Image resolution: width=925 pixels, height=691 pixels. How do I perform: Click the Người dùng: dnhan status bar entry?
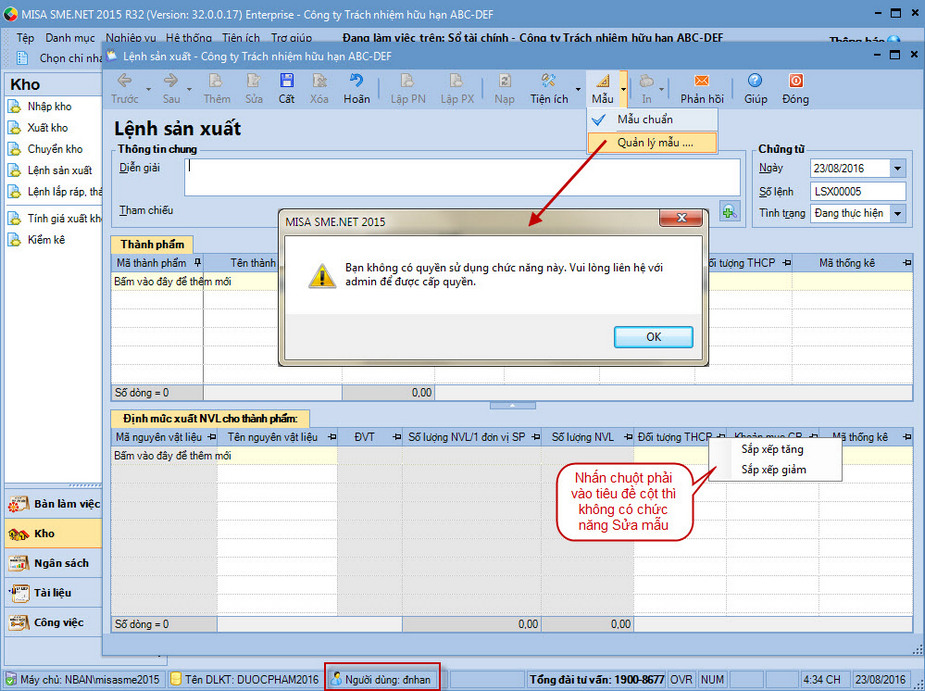click(383, 679)
